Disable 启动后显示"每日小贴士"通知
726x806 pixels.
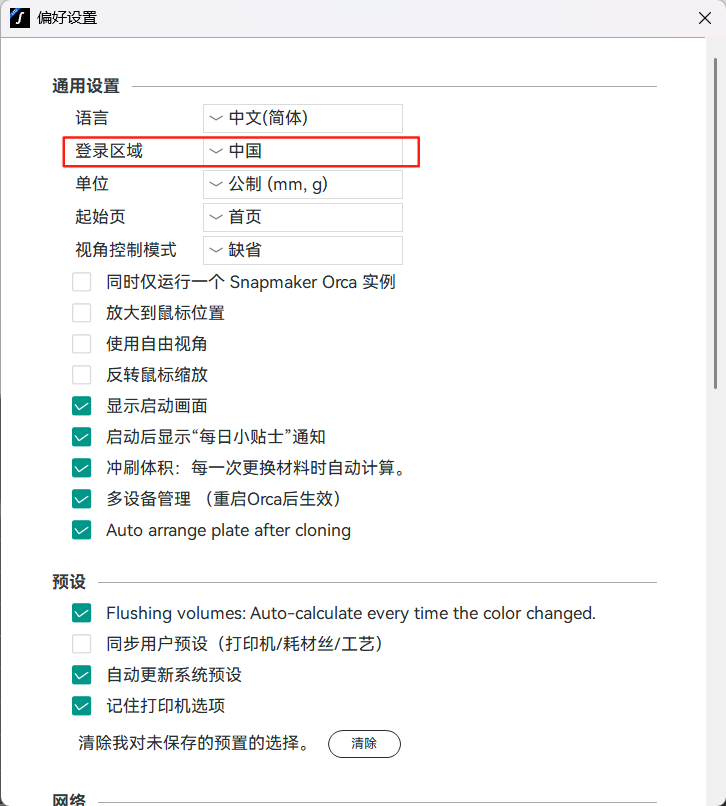click(82, 437)
